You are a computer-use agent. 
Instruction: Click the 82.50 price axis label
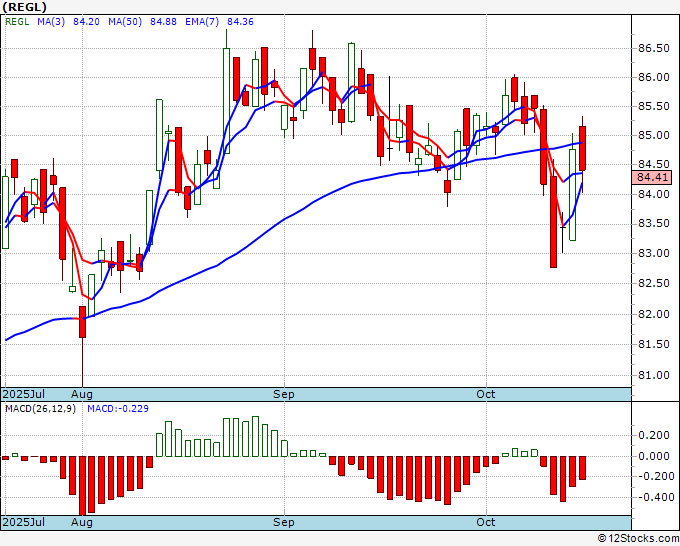[x=654, y=284]
